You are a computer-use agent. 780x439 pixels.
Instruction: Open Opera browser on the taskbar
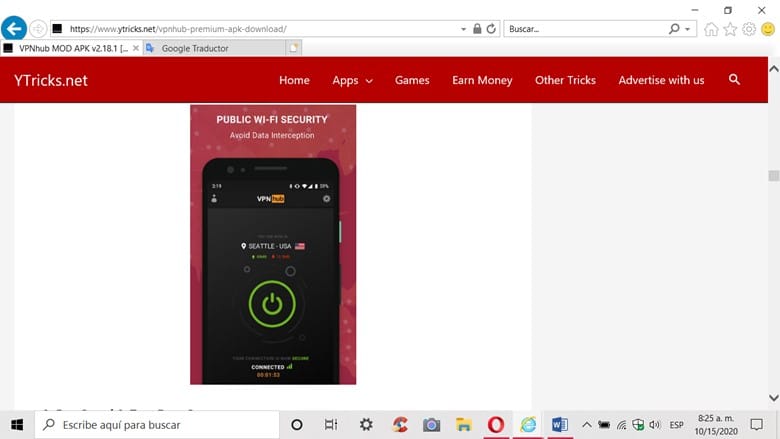pyautogui.click(x=496, y=425)
